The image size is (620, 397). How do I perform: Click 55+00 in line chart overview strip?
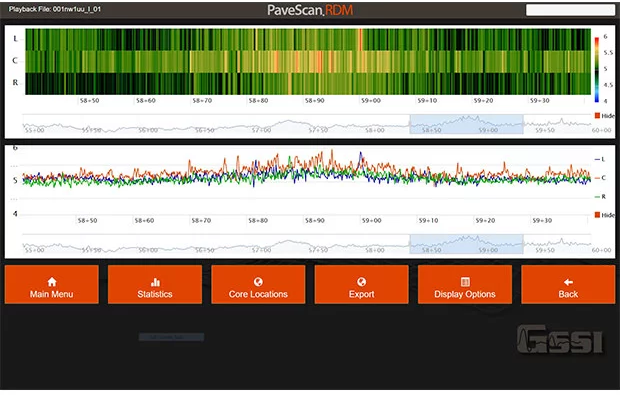point(34,250)
